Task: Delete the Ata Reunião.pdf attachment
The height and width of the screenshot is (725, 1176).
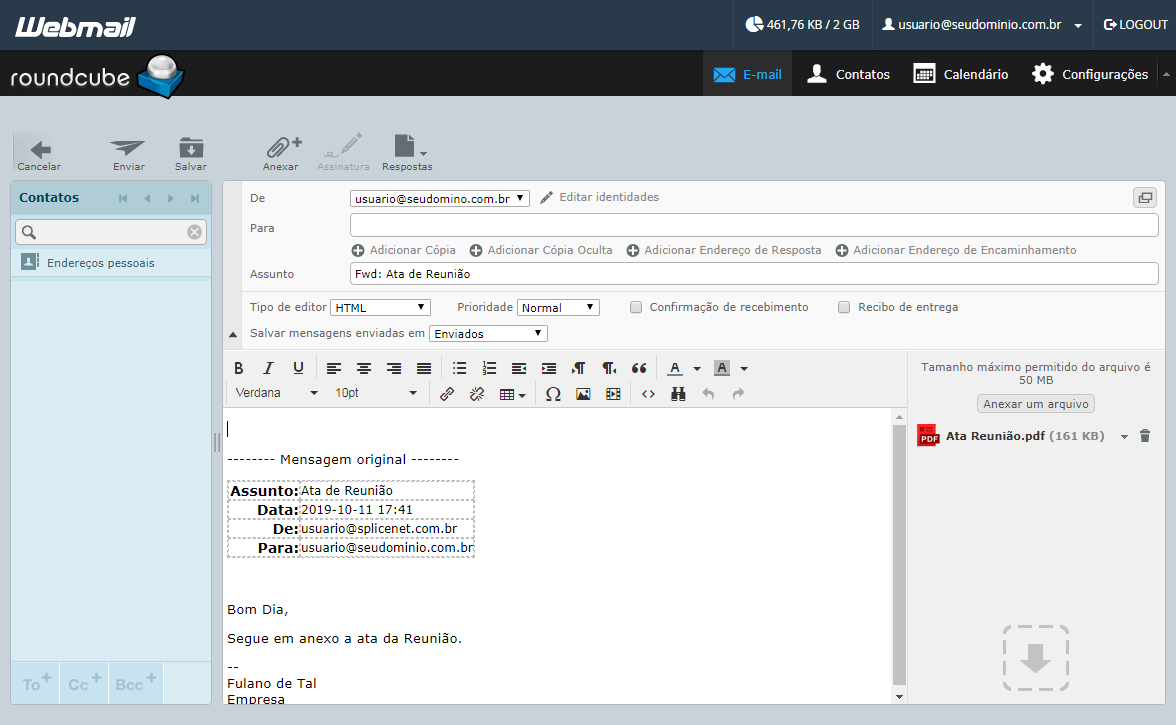Action: [1144, 436]
